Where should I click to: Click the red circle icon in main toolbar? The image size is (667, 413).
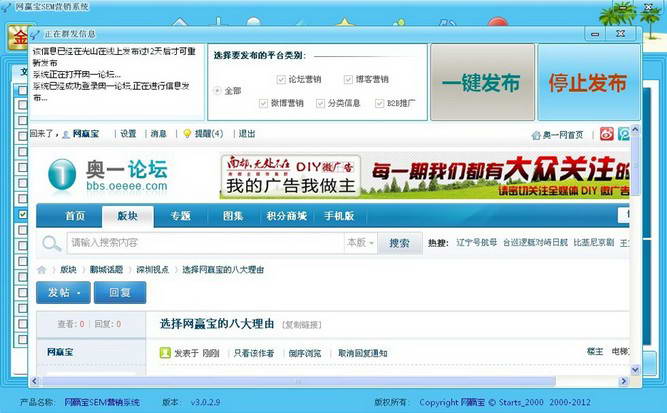coord(498,21)
